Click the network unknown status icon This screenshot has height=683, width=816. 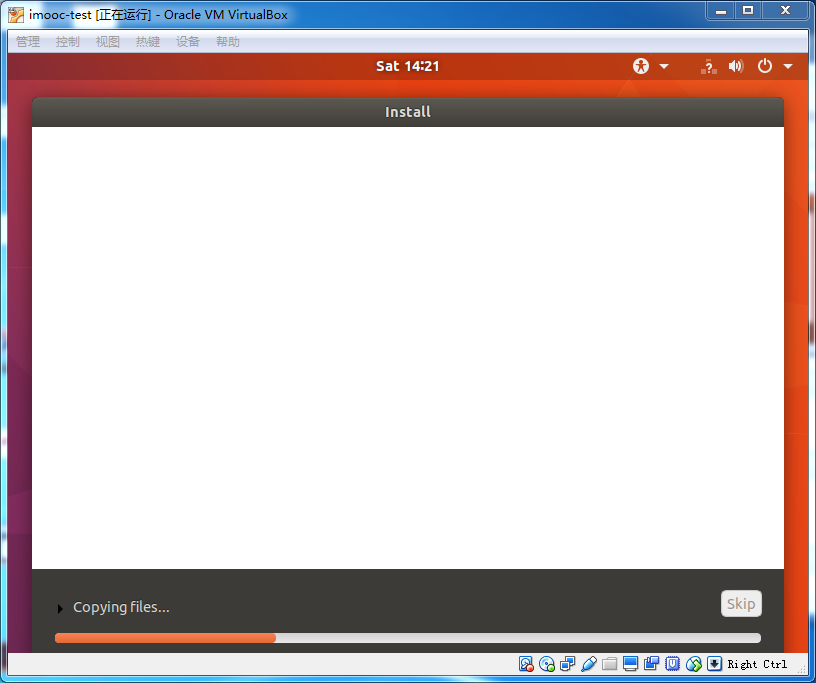708,66
